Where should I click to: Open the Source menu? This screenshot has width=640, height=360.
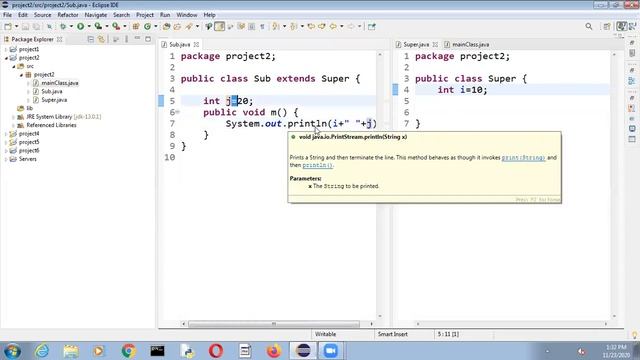(42, 15)
